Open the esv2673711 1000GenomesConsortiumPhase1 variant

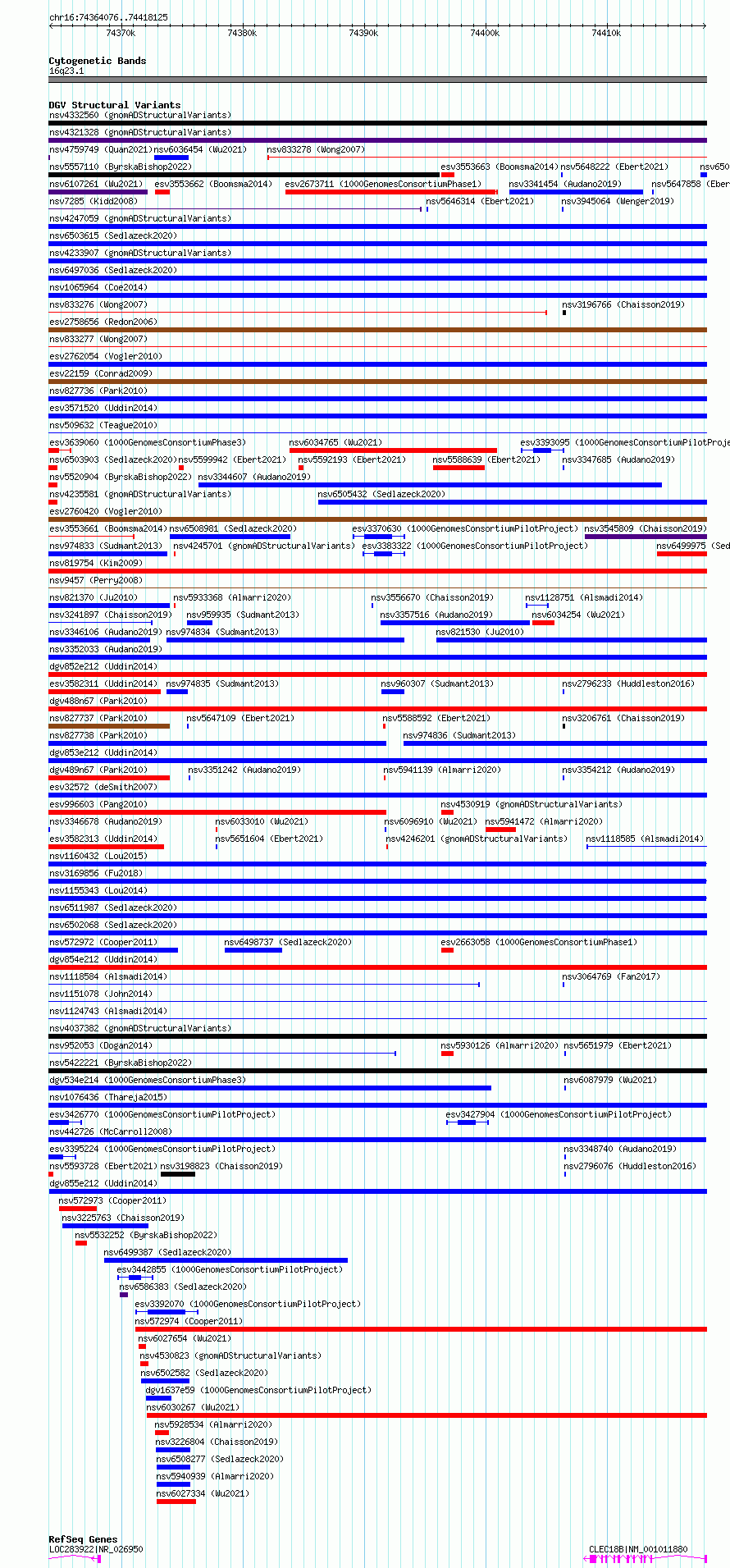pos(383,184)
